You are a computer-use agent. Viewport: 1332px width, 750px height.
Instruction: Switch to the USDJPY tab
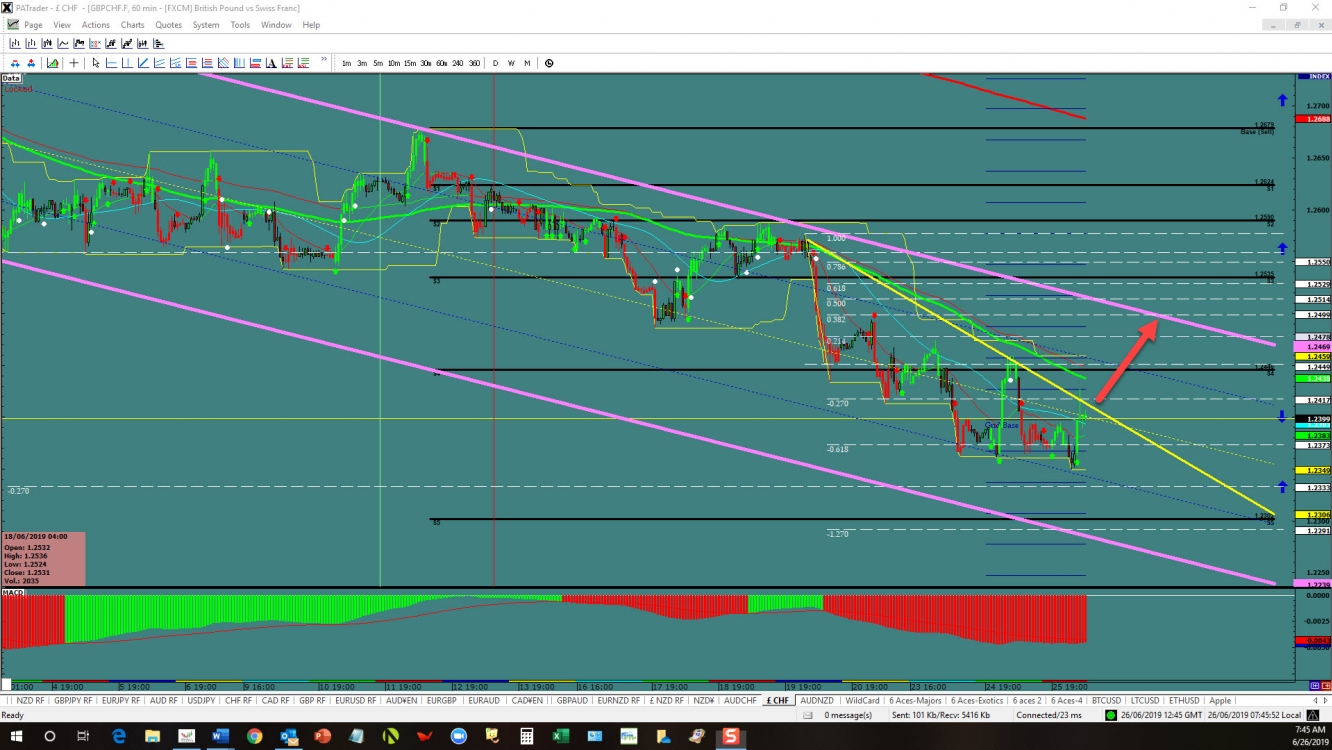point(201,700)
